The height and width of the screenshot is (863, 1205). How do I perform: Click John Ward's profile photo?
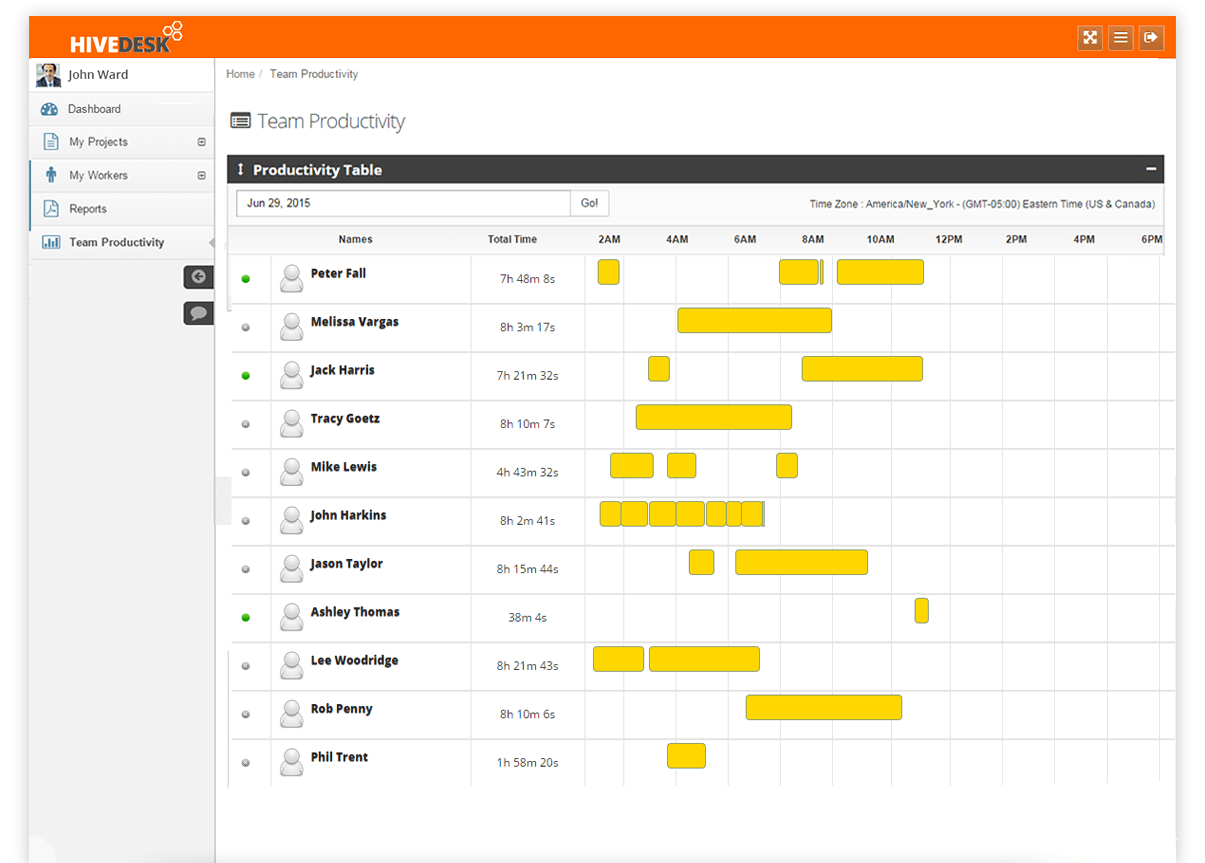click(48, 75)
